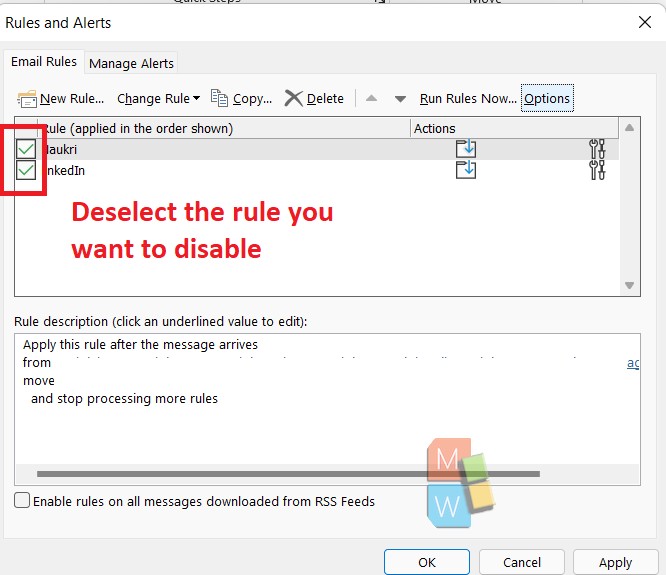Click the New Rule button

61,99
